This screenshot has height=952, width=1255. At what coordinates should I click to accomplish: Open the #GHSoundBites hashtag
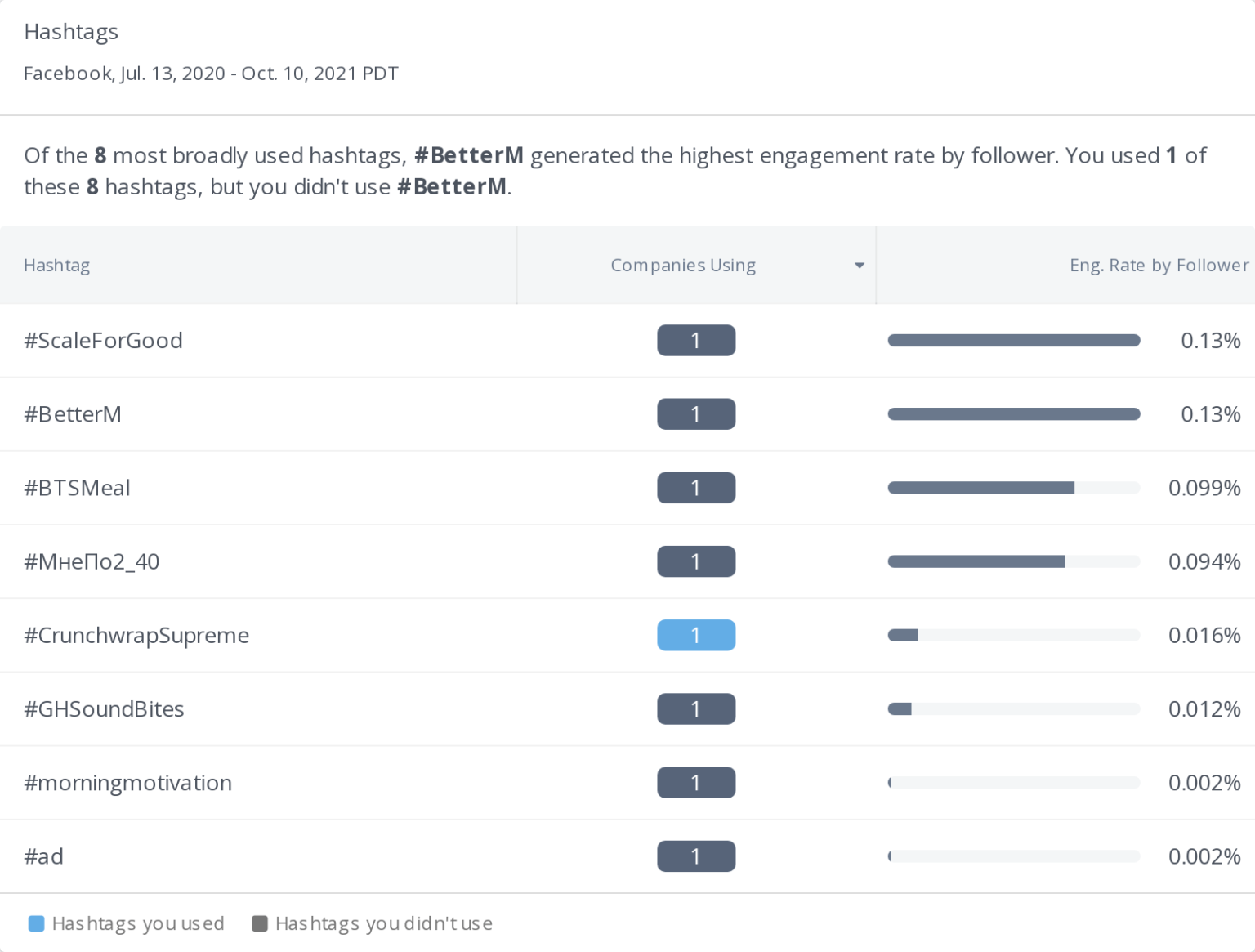point(105,708)
